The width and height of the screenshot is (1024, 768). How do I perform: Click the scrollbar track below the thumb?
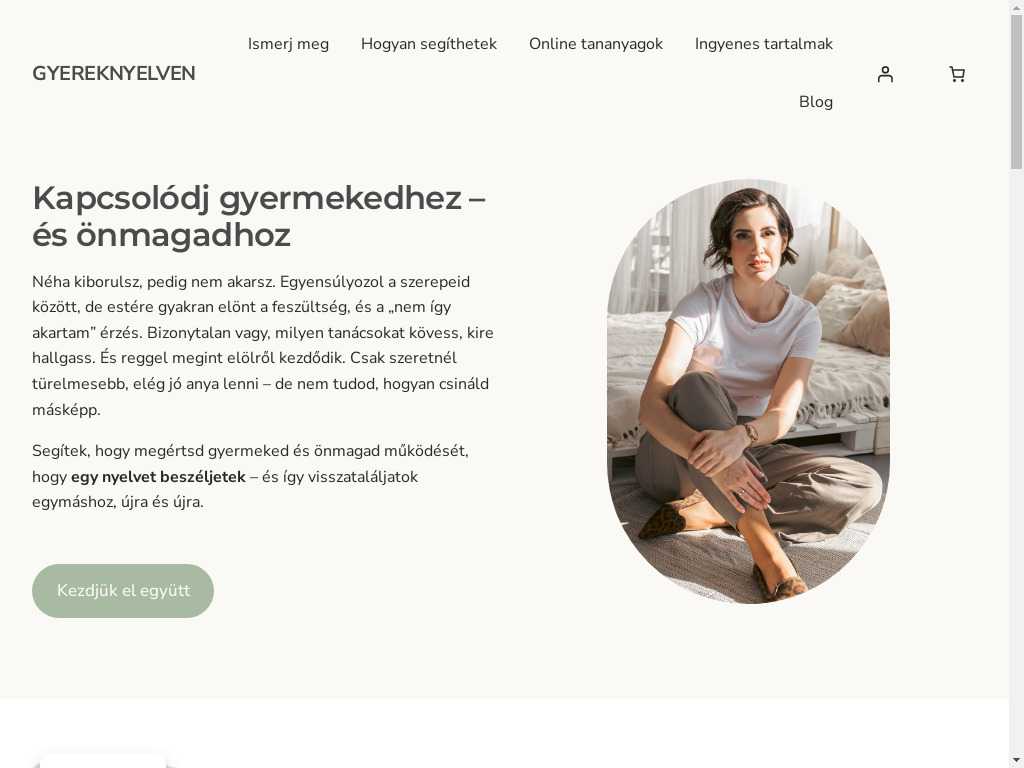pos(1016,457)
